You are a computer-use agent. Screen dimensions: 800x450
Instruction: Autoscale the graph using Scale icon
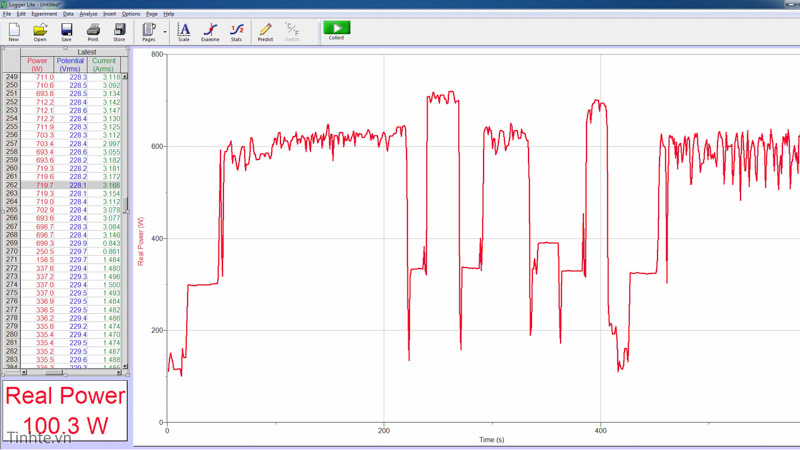pyautogui.click(x=184, y=31)
